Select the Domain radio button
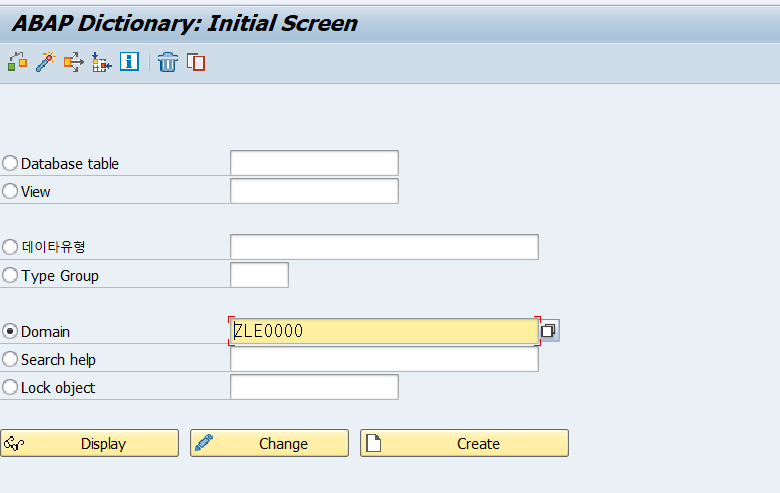 click(x=10, y=331)
